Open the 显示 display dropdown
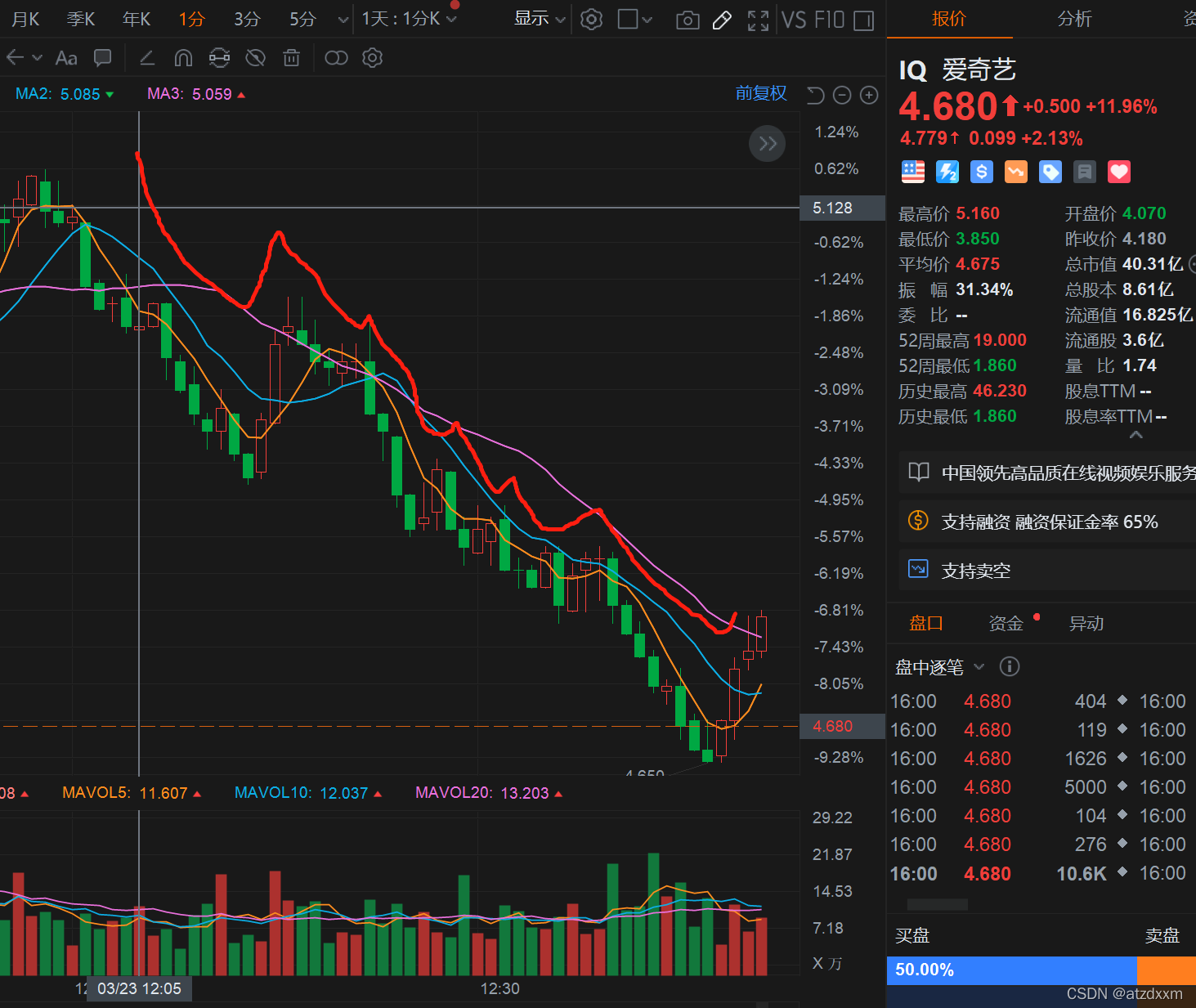Viewport: 1196px width, 1008px height. click(540, 19)
